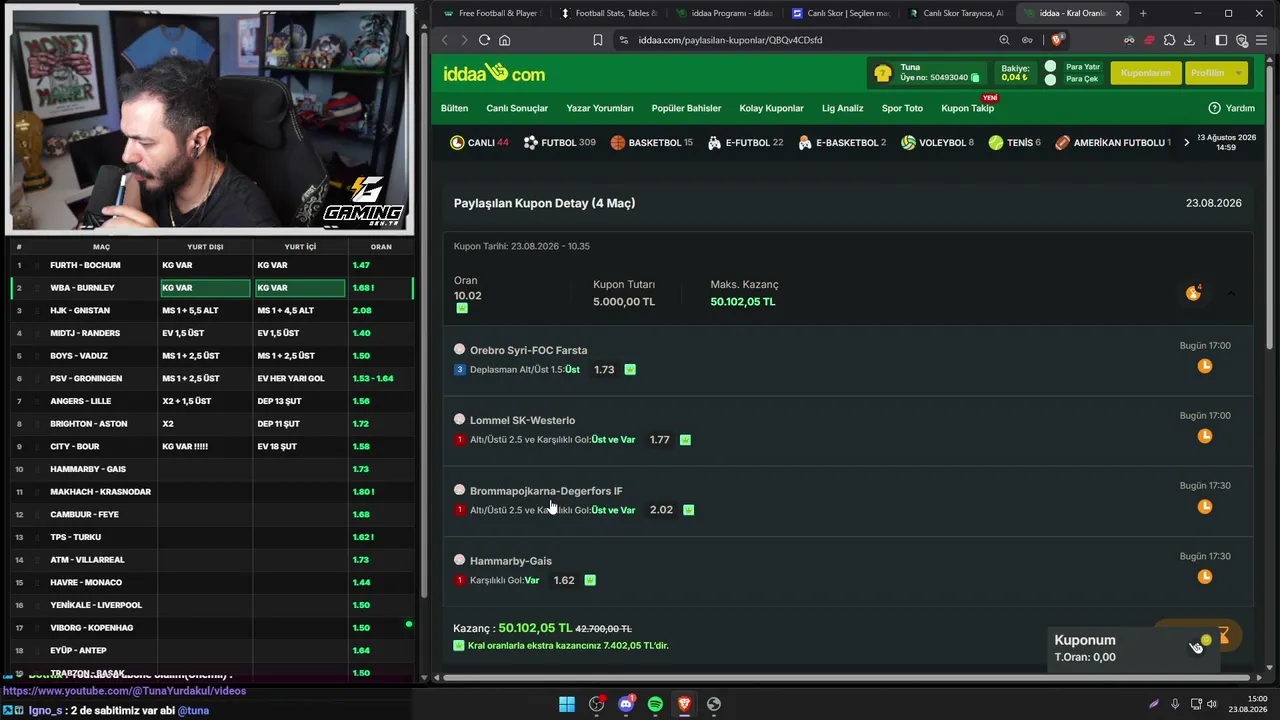This screenshot has width=1280, height=720.
Task: Click the clock icon for Lommel SK-Westerlo
Action: coord(1205,436)
